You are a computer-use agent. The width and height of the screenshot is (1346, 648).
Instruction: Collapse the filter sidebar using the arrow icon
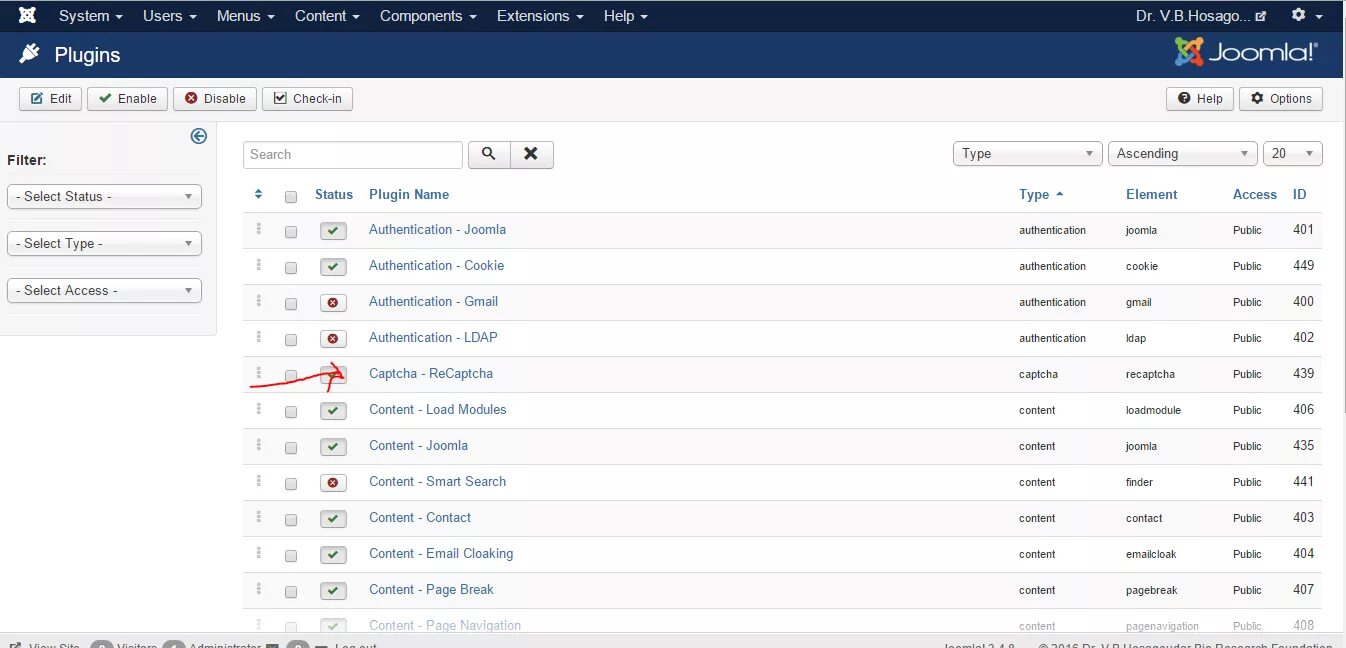(198, 135)
